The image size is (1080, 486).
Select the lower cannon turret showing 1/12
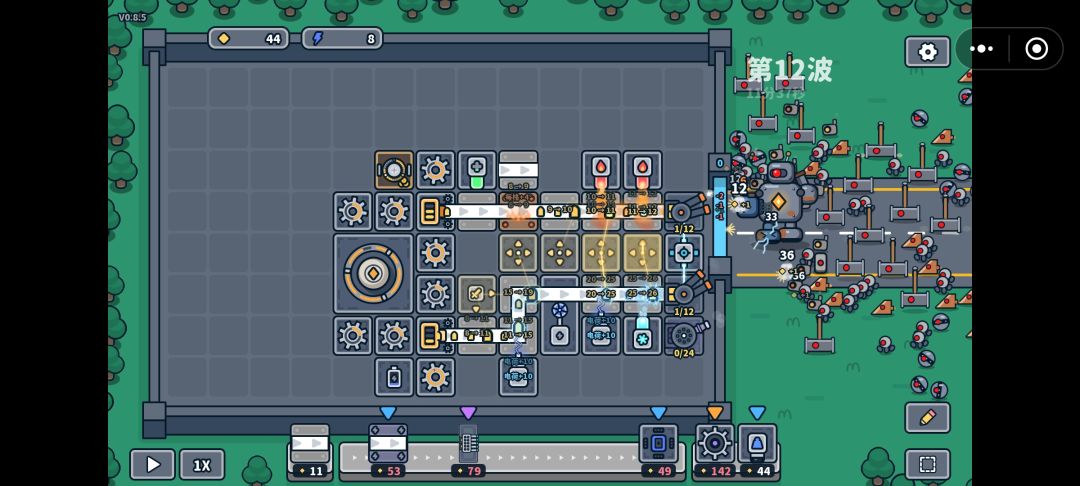pos(685,294)
